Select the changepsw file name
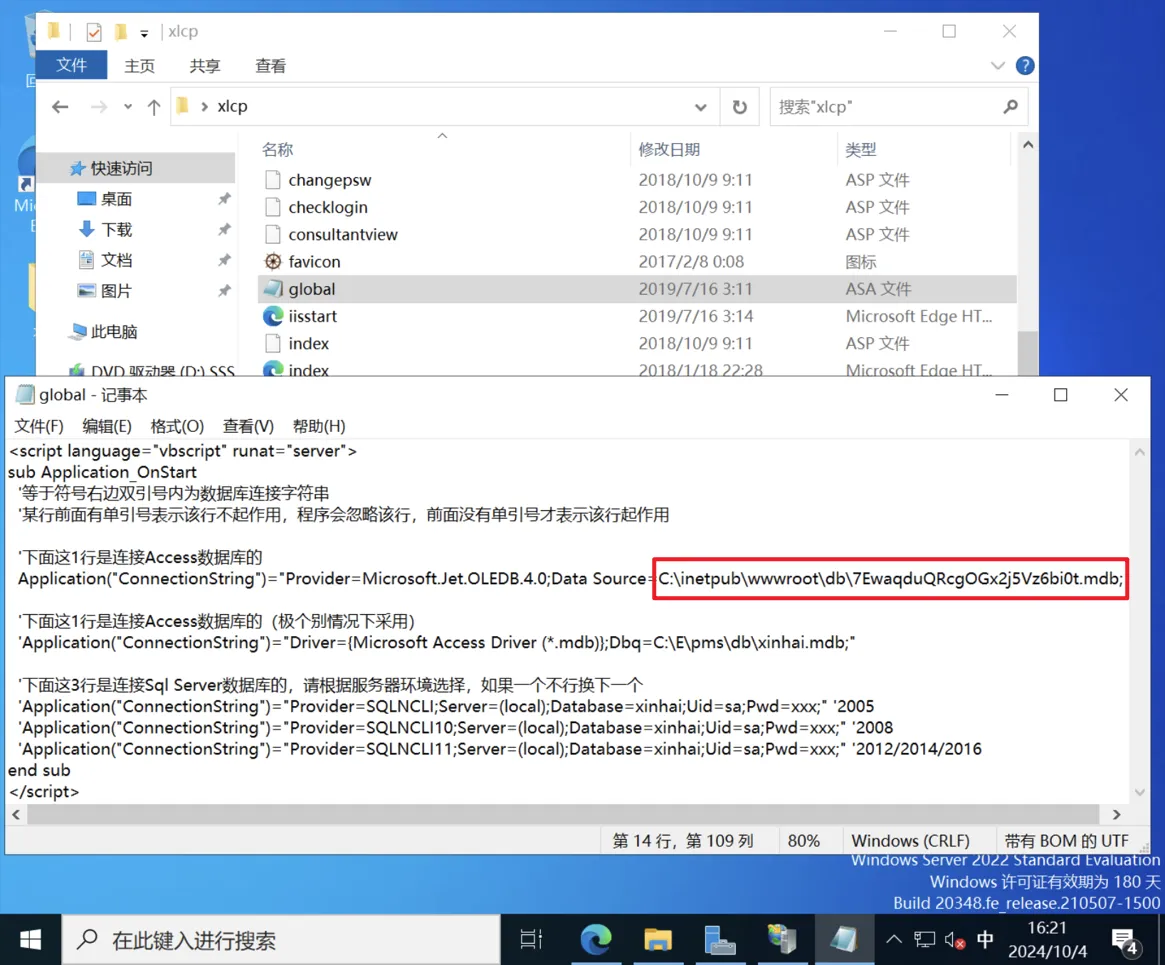Screen dimensions: 1165x965 (x=330, y=181)
